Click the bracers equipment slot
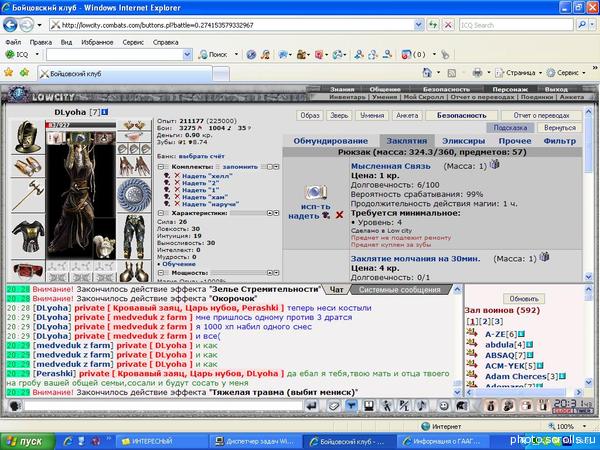The image size is (600, 450). 28,166
